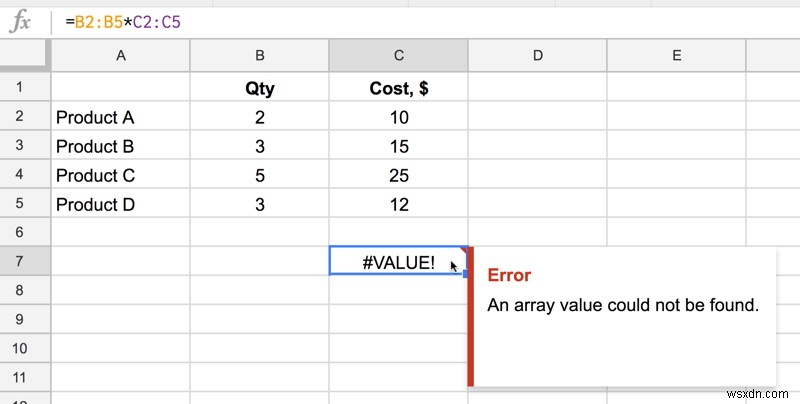
Task: Click the Qty header cell
Action: pos(260,87)
